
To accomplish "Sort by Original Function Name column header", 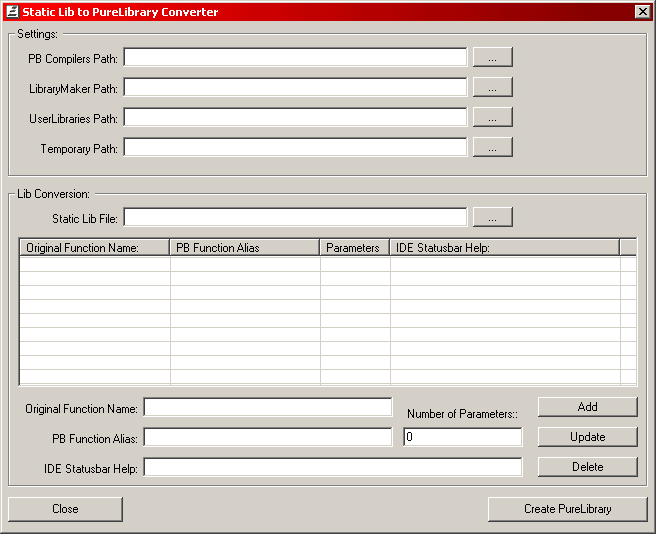I will (95, 248).
